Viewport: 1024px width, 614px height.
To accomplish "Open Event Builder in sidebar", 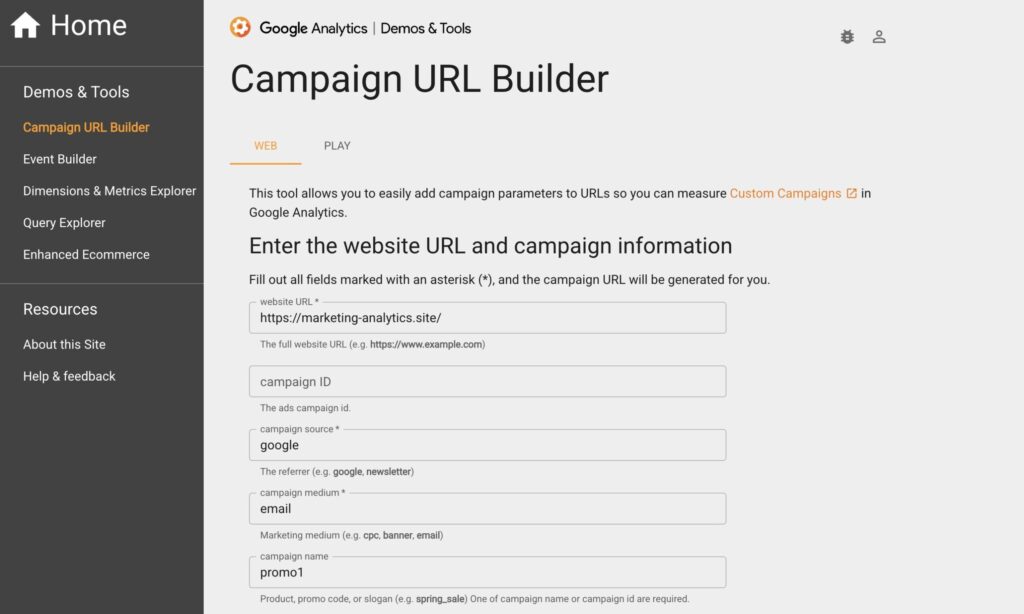I will click(x=60, y=159).
